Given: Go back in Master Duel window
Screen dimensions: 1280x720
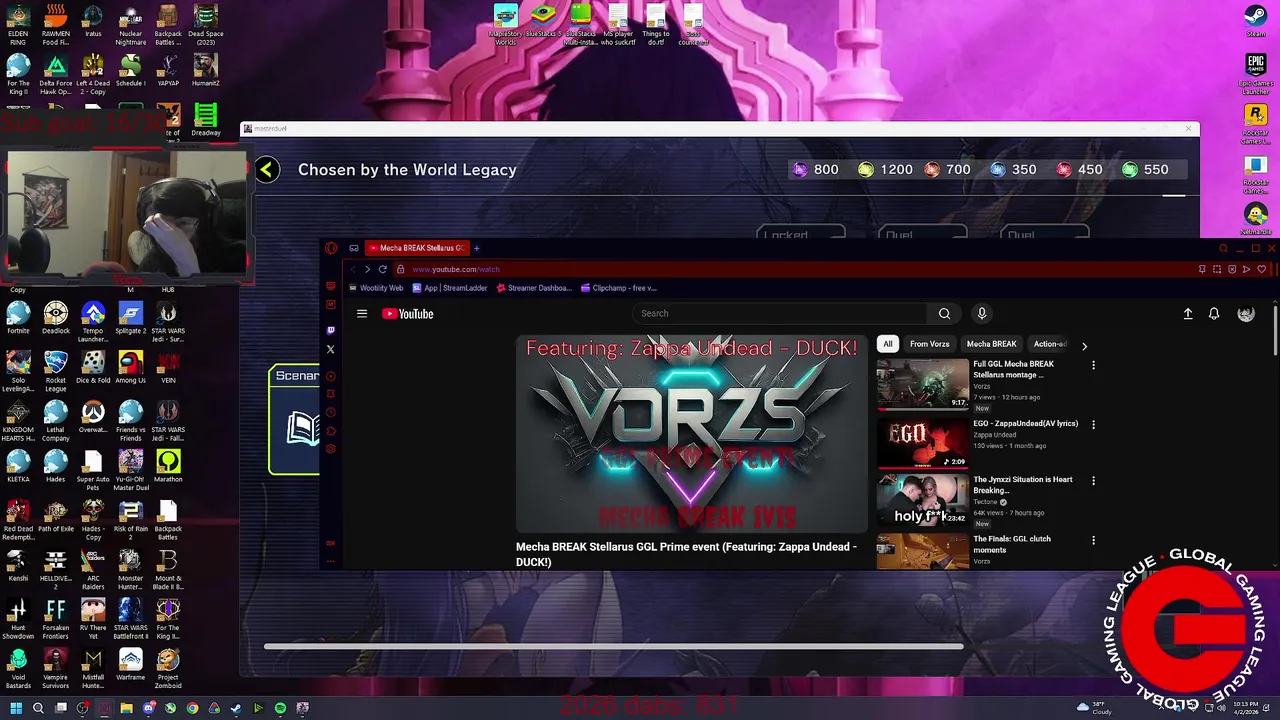Looking at the screenshot, I should click(x=266, y=170).
